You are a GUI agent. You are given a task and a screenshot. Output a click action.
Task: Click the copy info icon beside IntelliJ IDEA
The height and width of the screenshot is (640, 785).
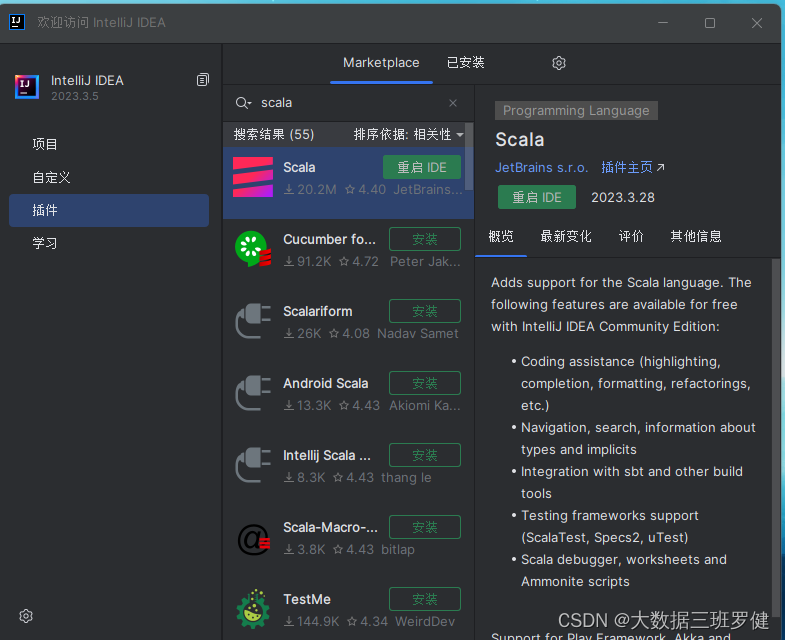coord(202,80)
